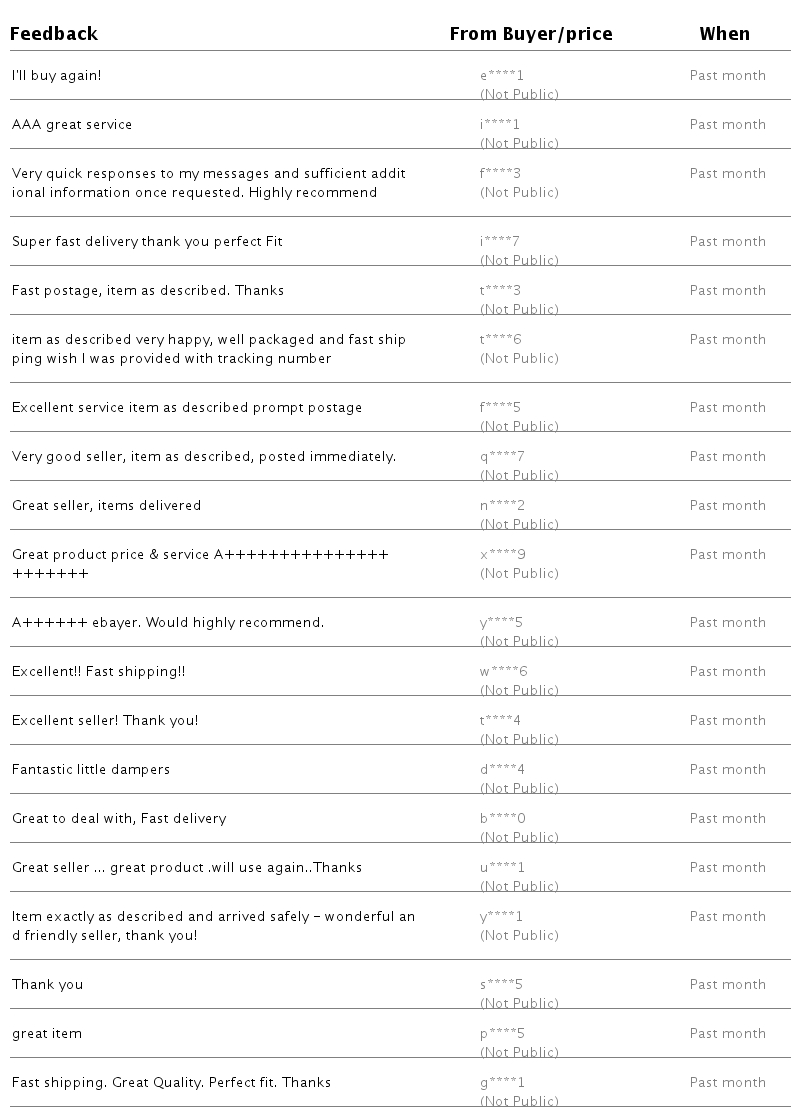This screenshot has height=1107, width=800.
Task: Click buyer i****7 username
Action: [499, 242]
